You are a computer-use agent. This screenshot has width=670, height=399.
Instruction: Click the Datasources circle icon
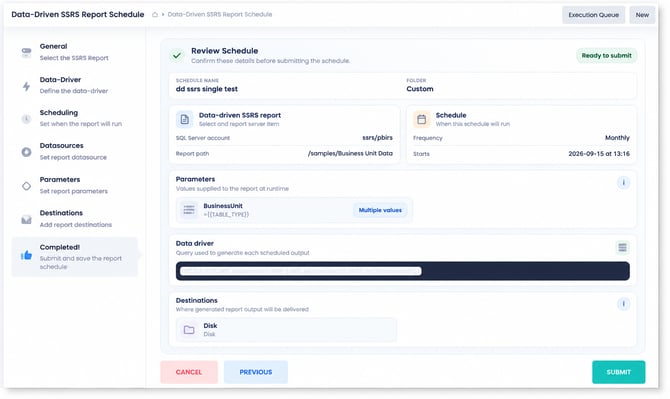26,152
